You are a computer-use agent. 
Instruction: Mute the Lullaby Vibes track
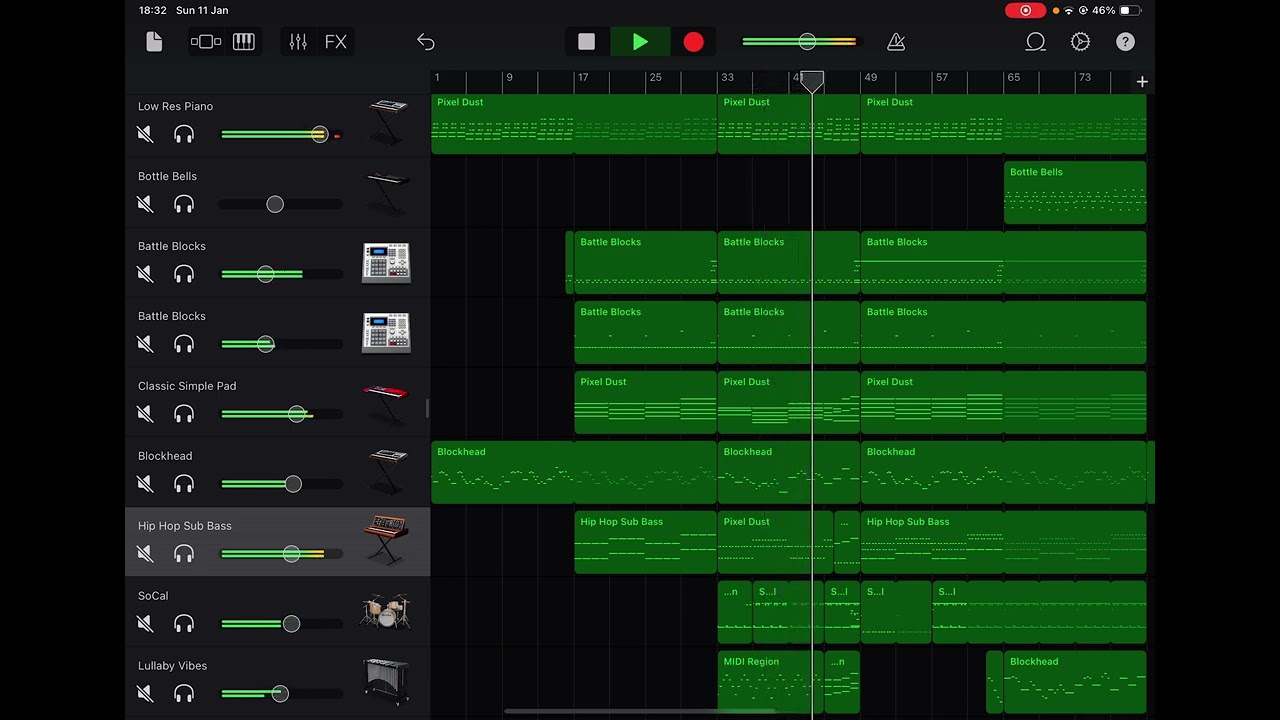point(145,694)
